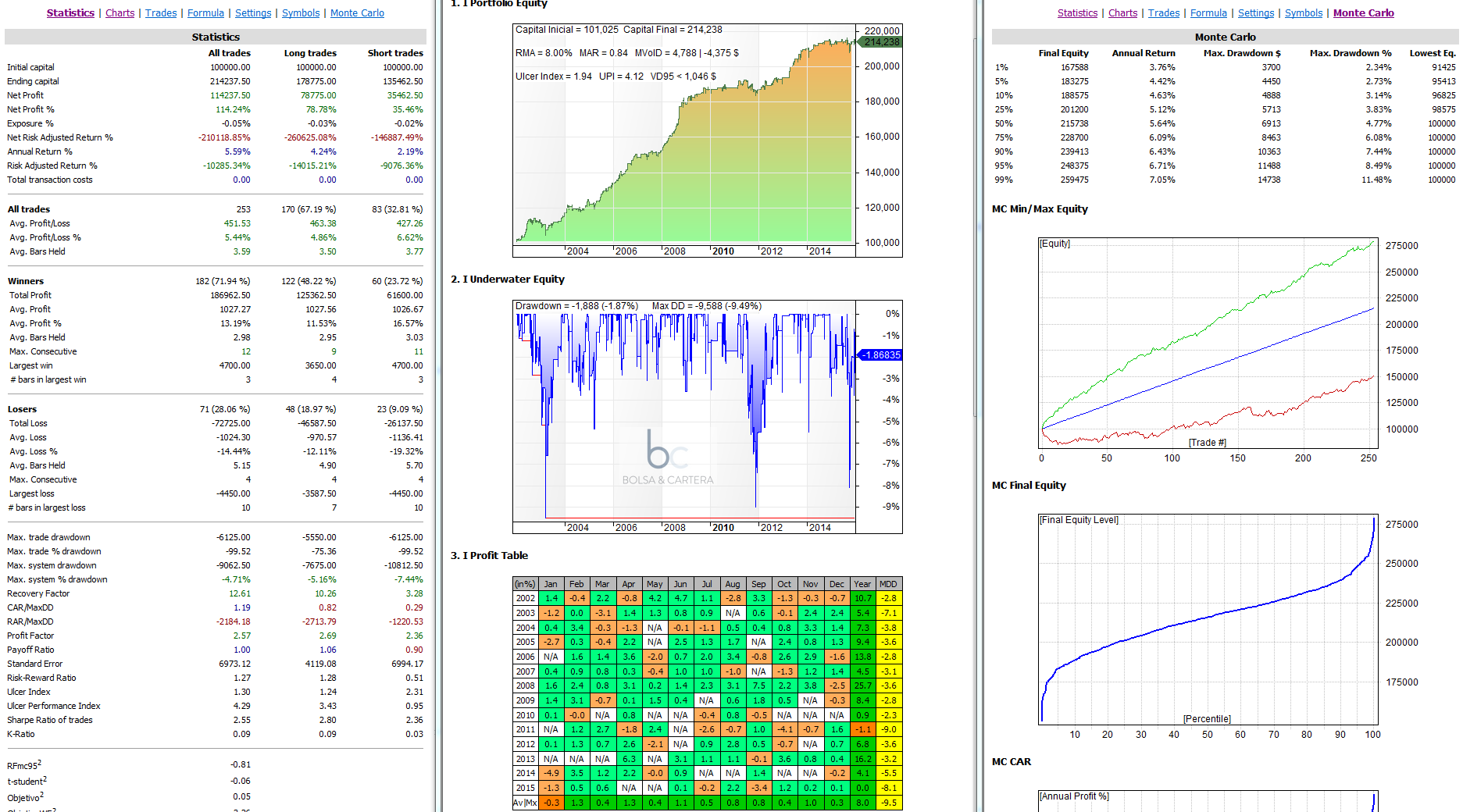Click the 214,238 equity value marker
Screen dimensions: 1463x812
pyautogui.click(x=881, y=42)
